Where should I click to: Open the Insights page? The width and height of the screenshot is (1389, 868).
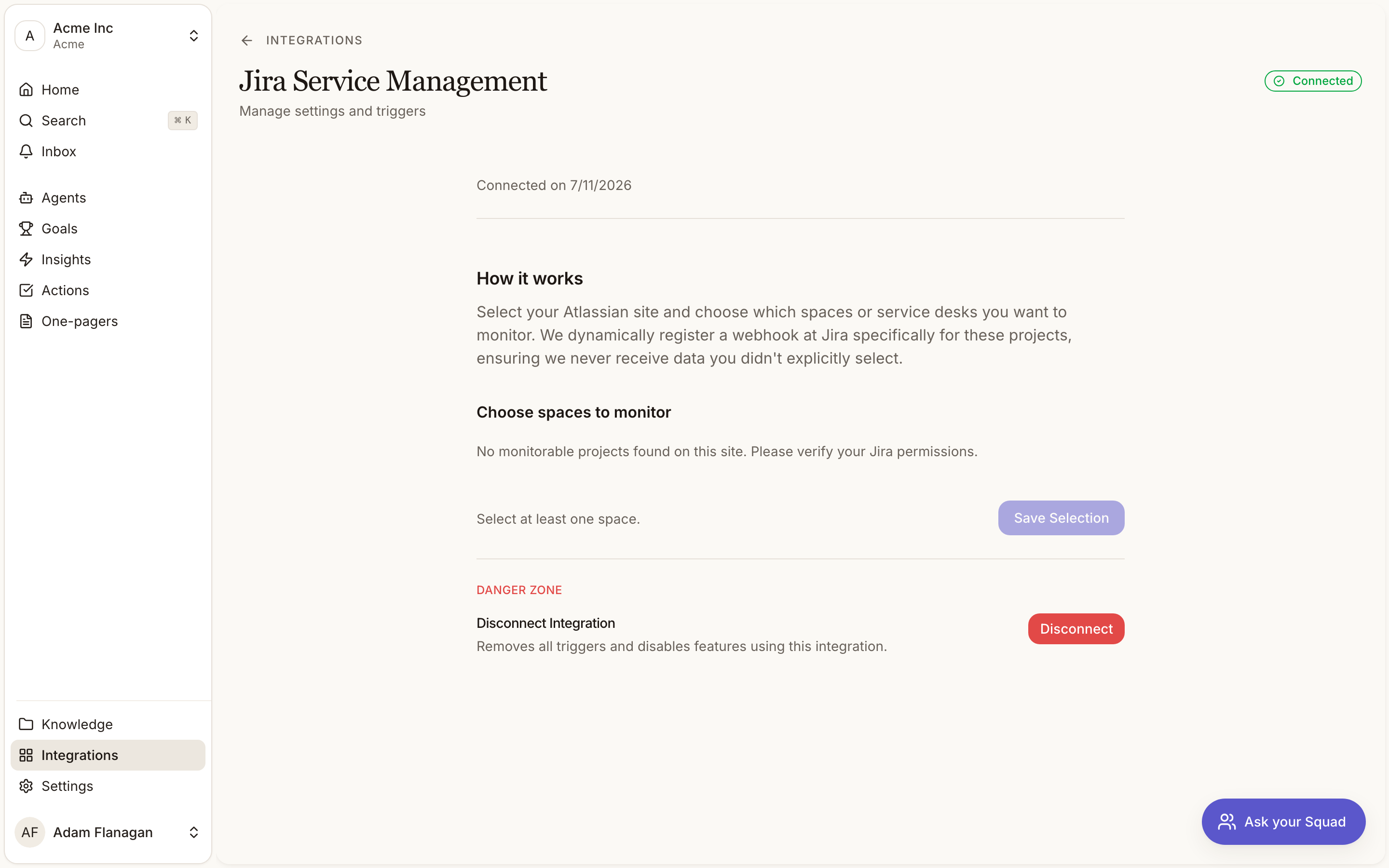[108, 259]
